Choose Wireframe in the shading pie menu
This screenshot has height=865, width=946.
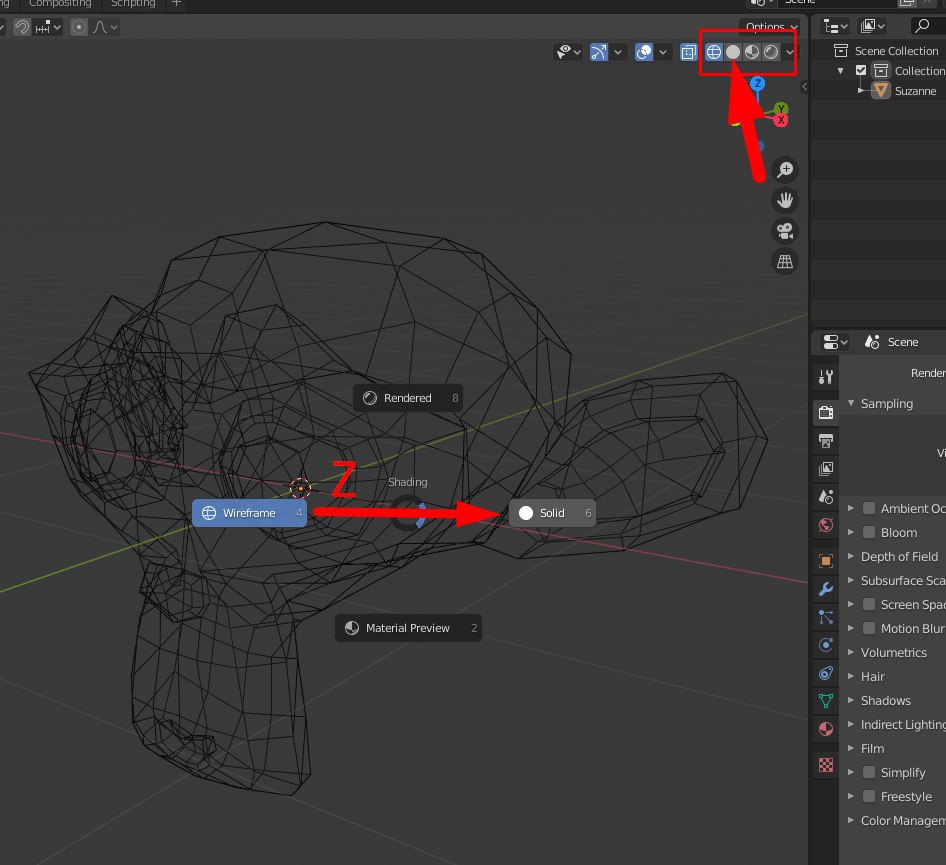click(249, 513)
